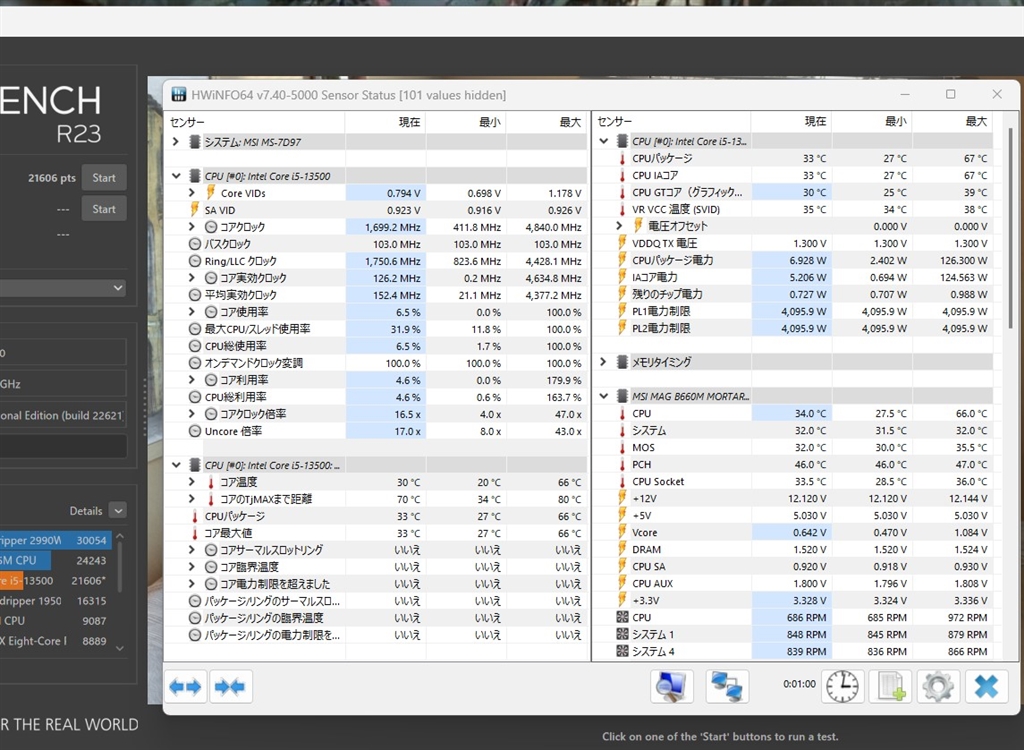Expand the システム: MSI MS-7D97 group

point(175,141)
